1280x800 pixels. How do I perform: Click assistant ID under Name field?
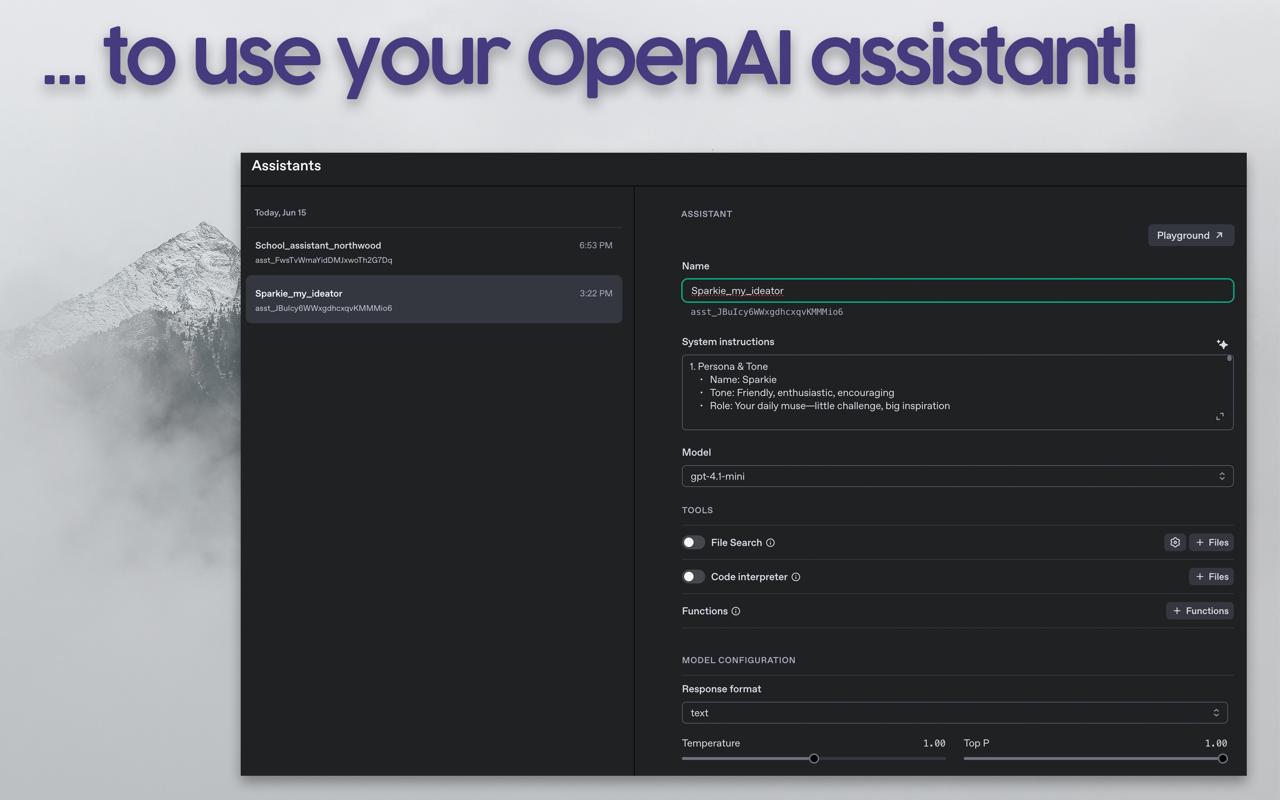click(x=766, y=312)
